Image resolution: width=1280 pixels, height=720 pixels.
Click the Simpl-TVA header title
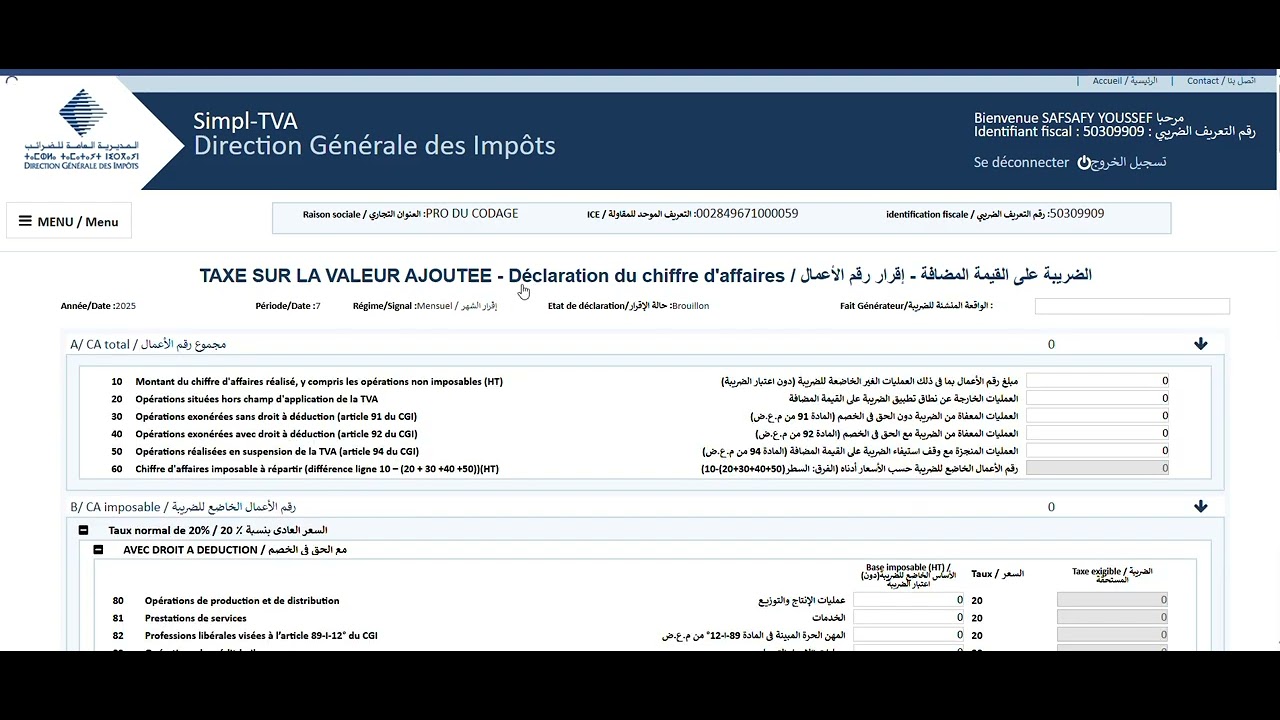[x=245, y=121]
